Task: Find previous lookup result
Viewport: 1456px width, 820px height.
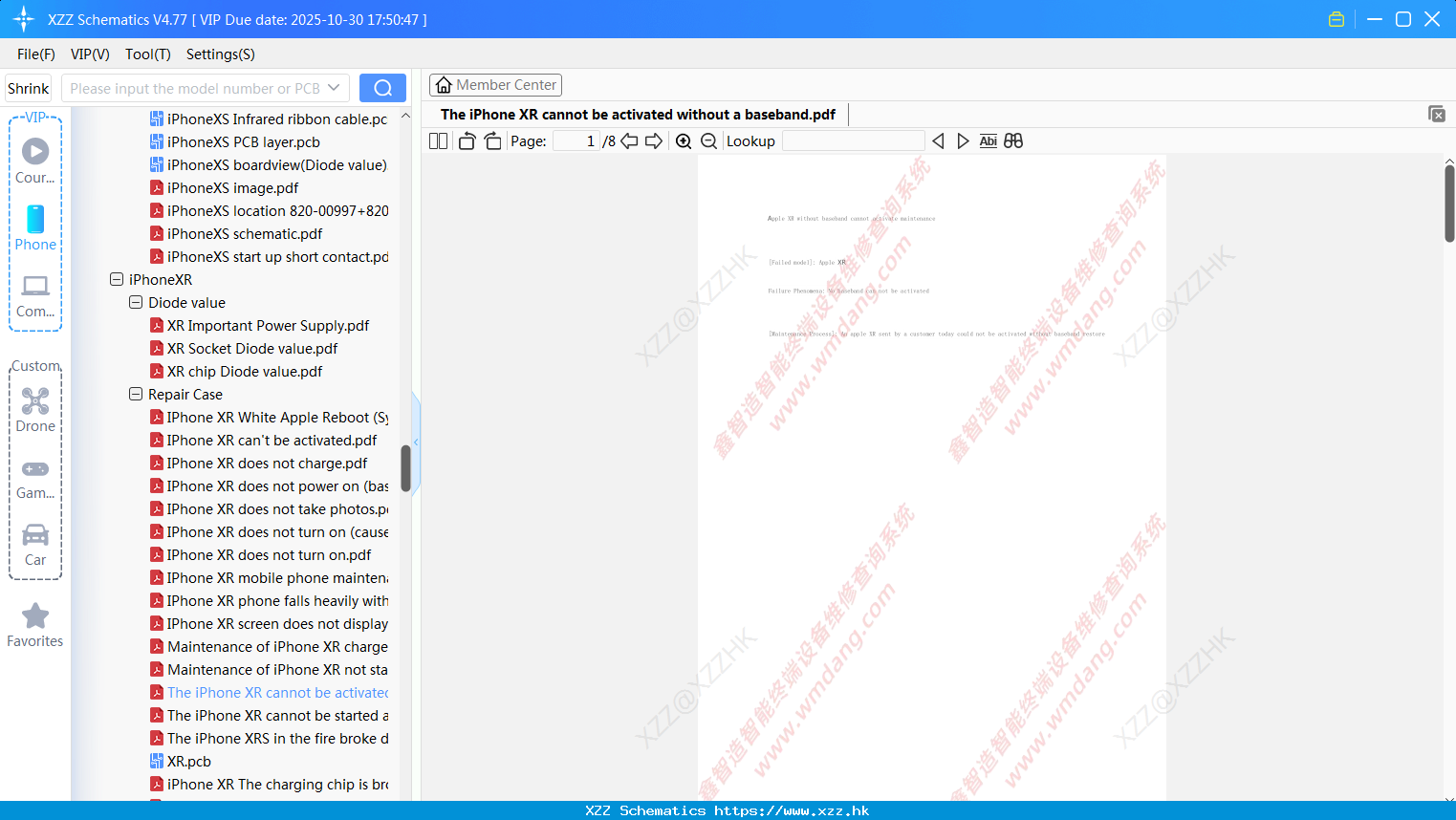Action: (x=938, y=140)
